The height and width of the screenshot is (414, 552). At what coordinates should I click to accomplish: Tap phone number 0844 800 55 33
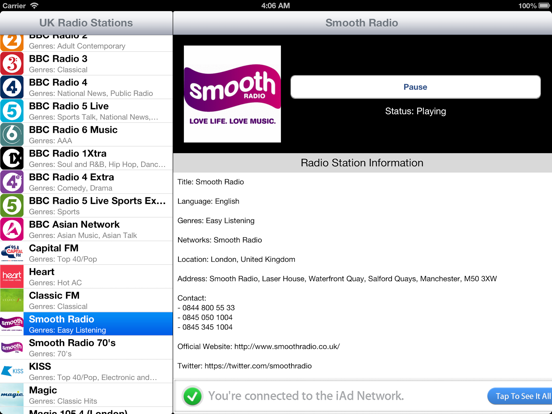pyautogui.click(x=208, y=308)
